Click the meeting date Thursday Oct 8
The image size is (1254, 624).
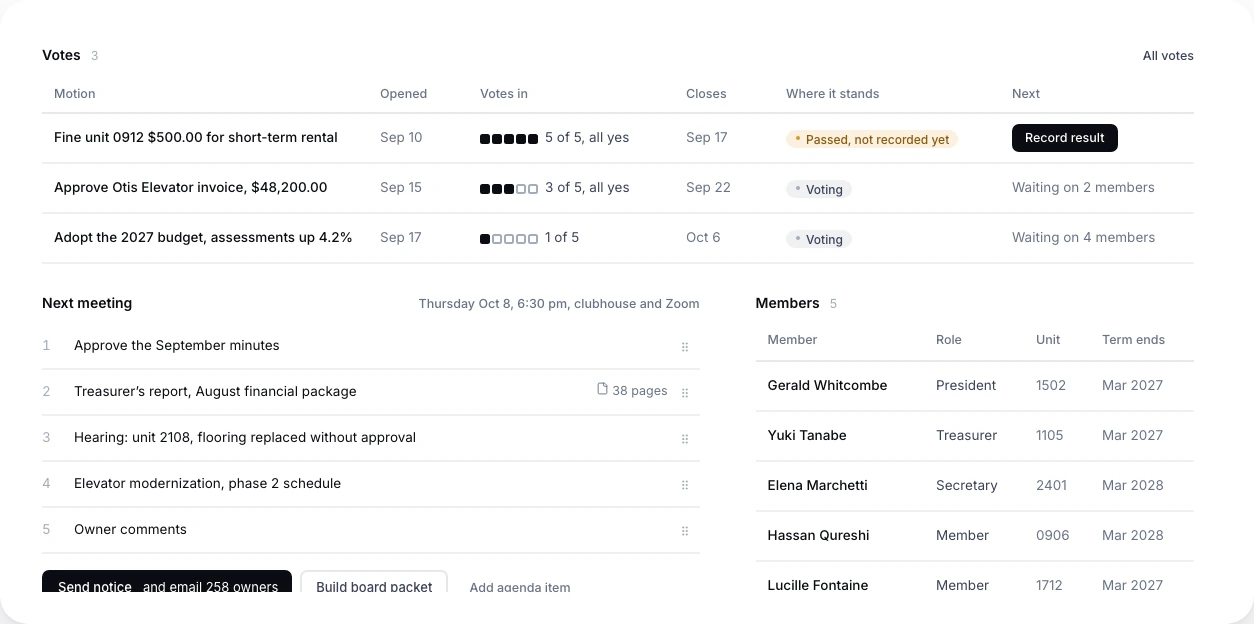559,304
